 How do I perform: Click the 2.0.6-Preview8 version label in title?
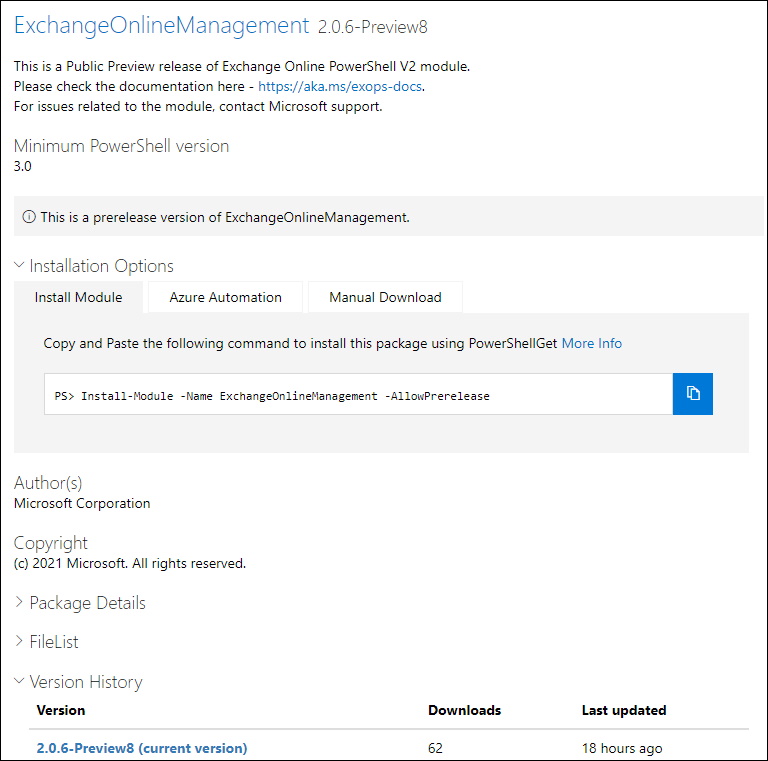pyautogui.click(x=373, y=27)
